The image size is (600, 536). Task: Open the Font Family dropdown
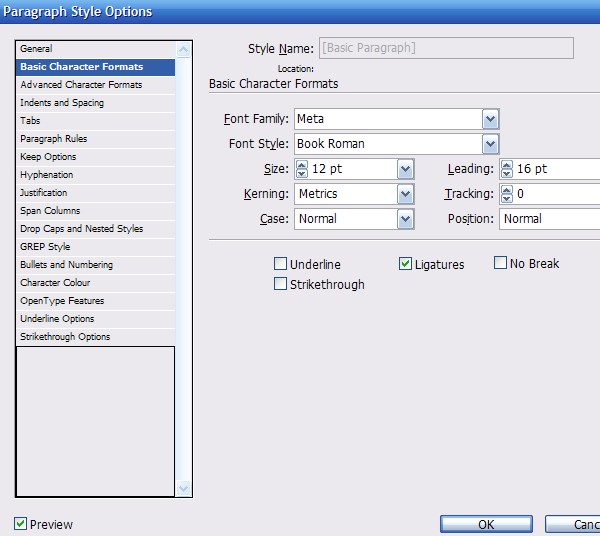490,119
